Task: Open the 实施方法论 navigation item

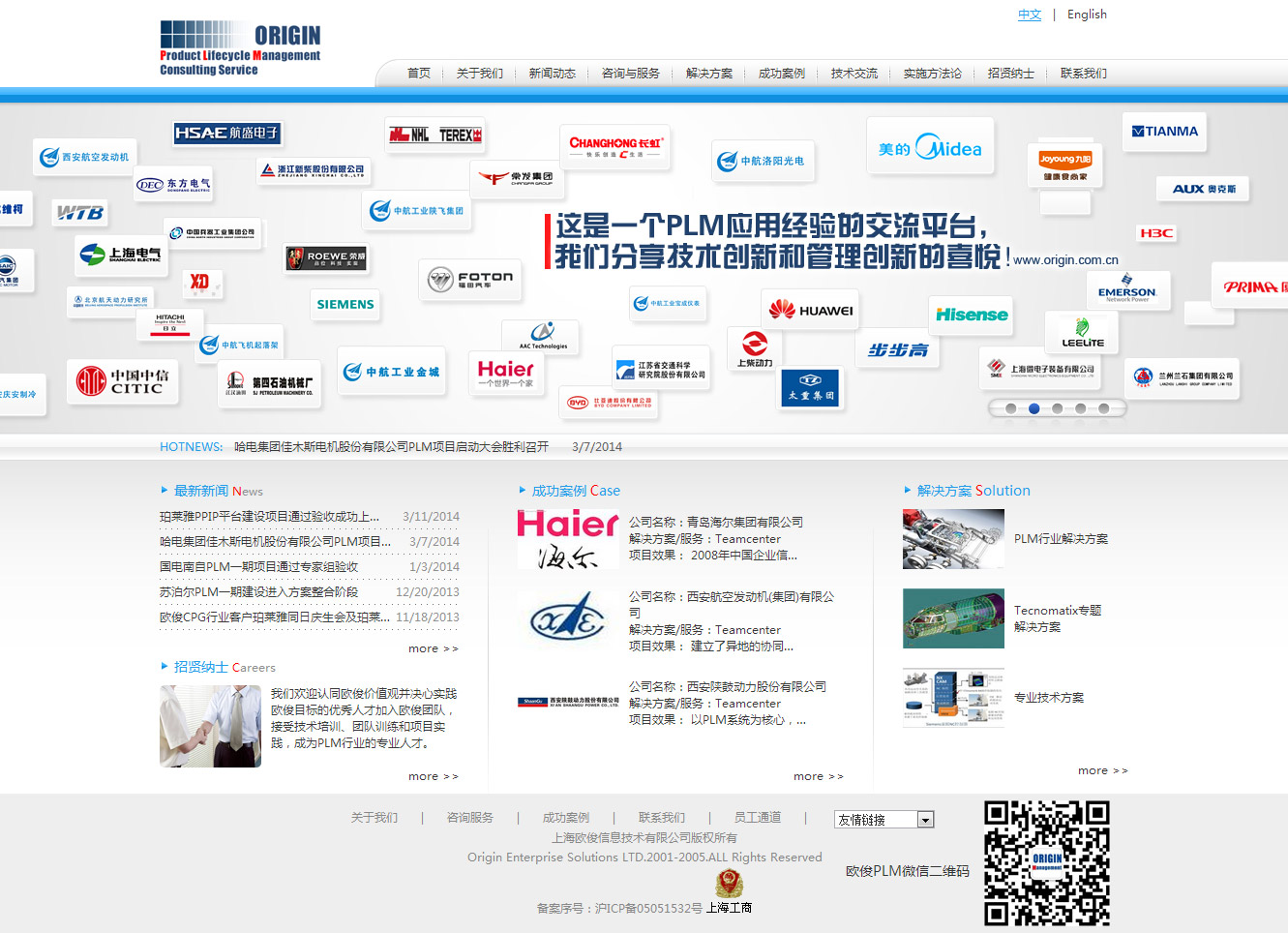Action: pyautogui.click(x=933, y=74)
